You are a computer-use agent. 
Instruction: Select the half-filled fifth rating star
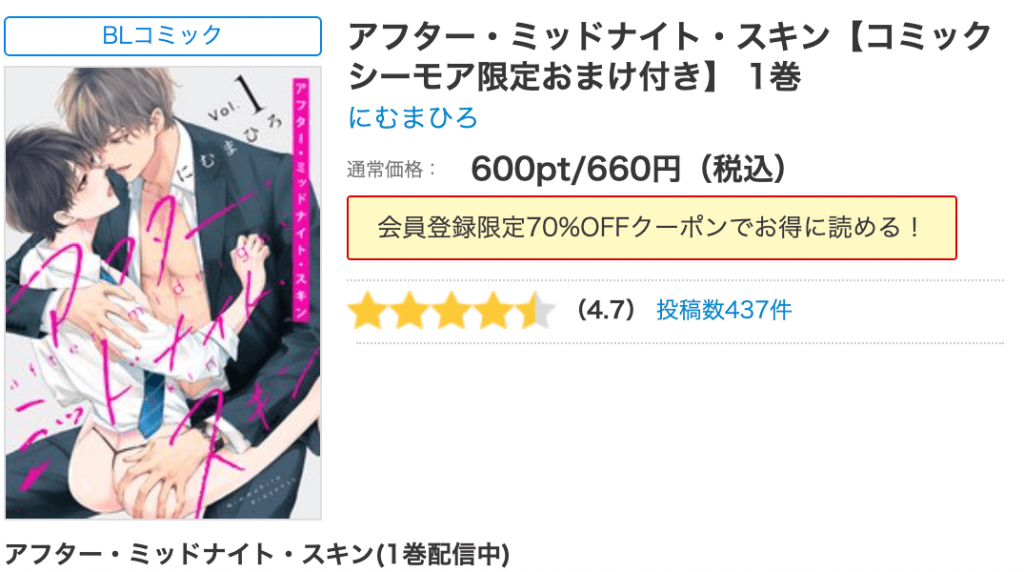[x=536, y=311]
